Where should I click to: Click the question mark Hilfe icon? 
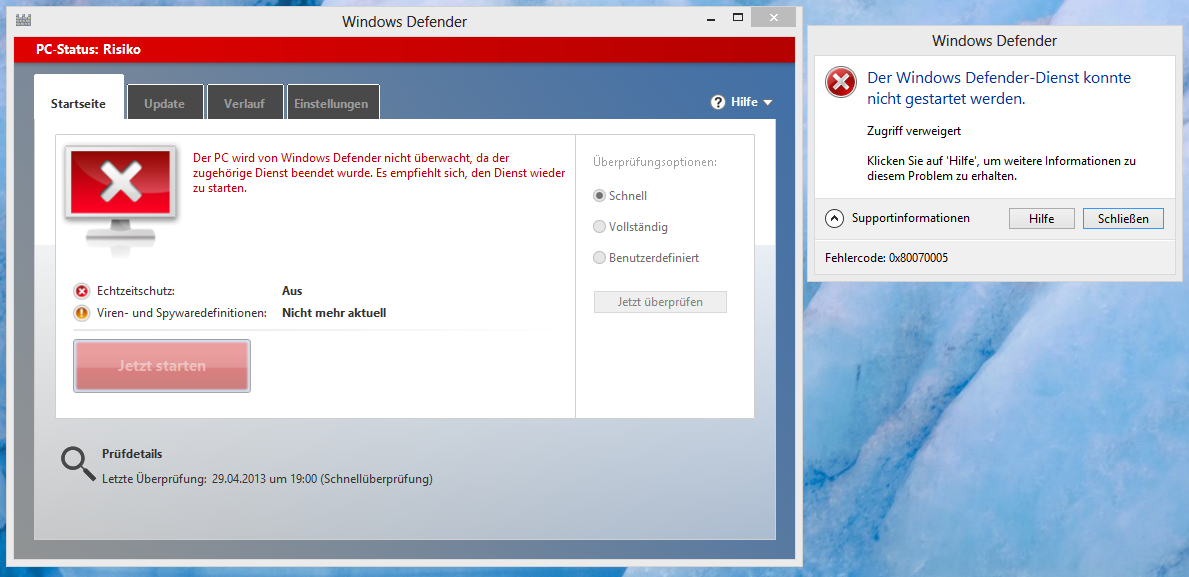(x=718, y=102)
